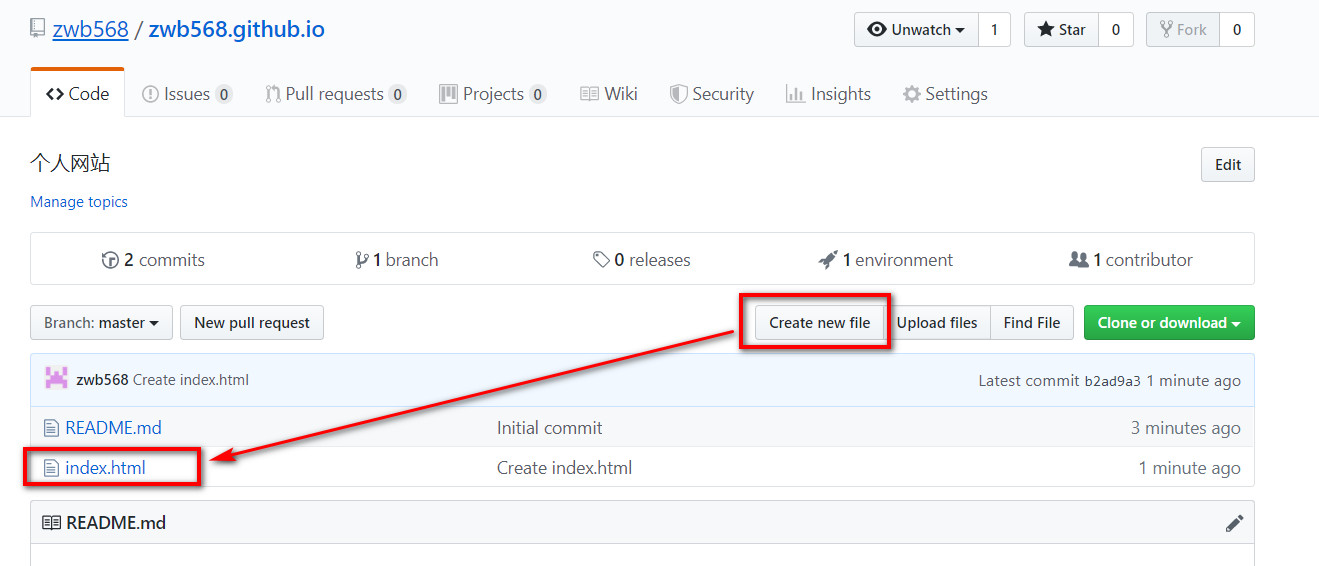This screenshot has height=566, width=1319.
Task: View the 2 commits history
Action: pos(153,260)
